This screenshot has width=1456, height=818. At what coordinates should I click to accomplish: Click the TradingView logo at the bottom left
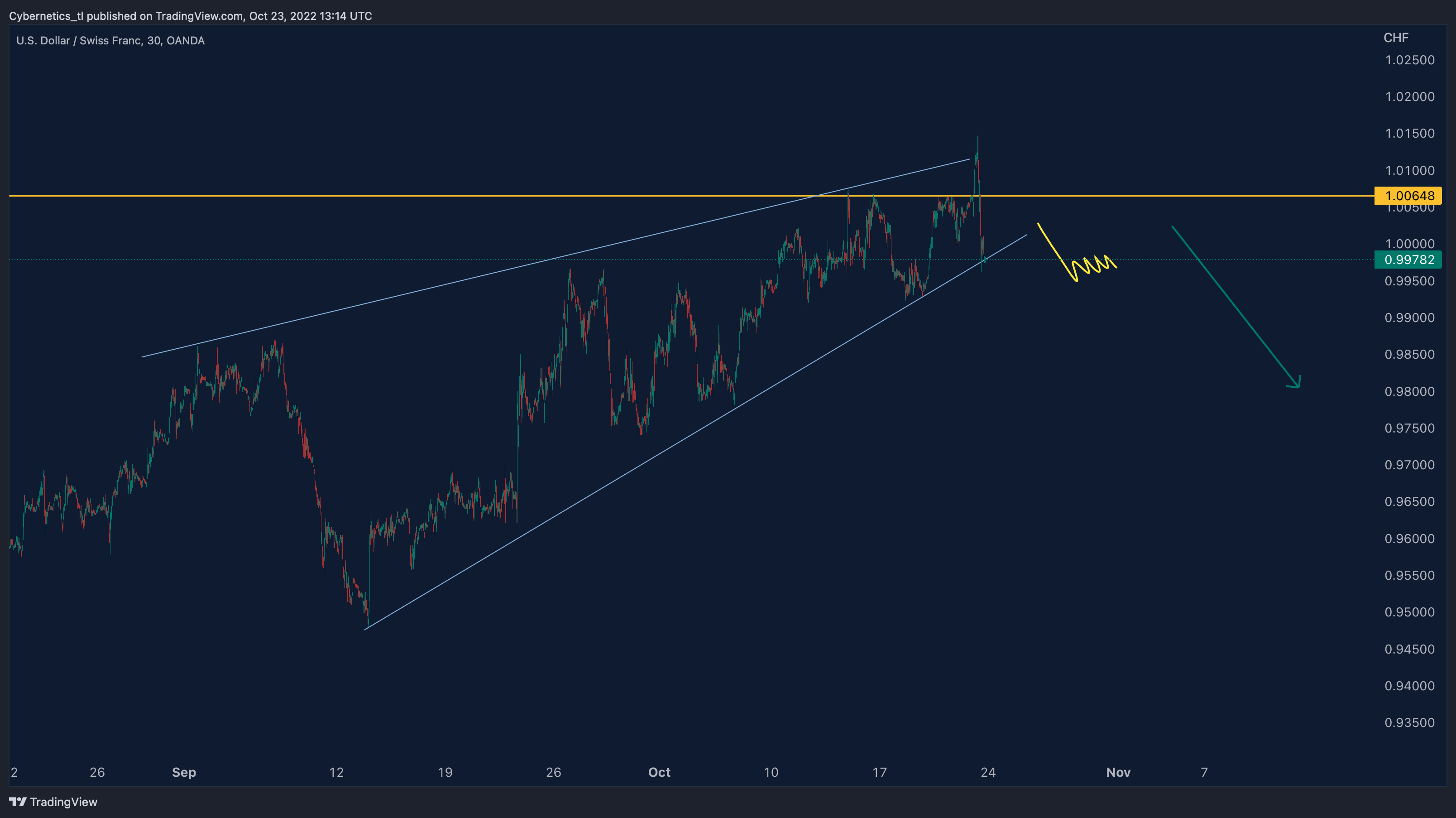coord(53,802)
